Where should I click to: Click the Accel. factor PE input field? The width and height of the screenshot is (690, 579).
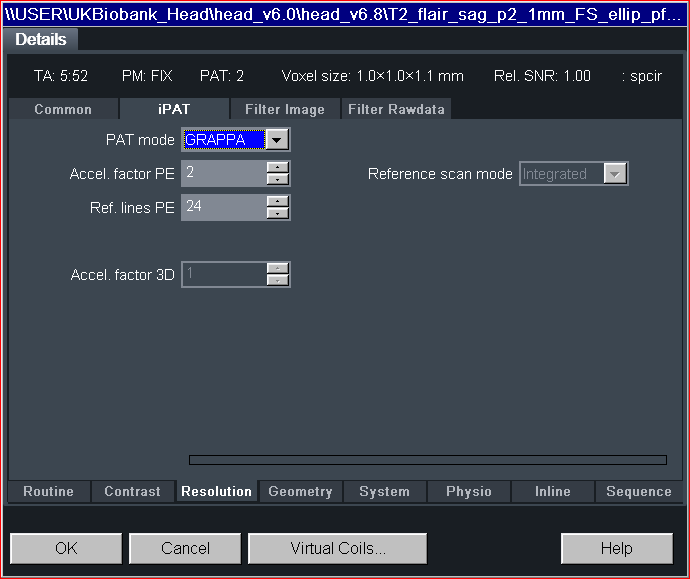(223, 173)
